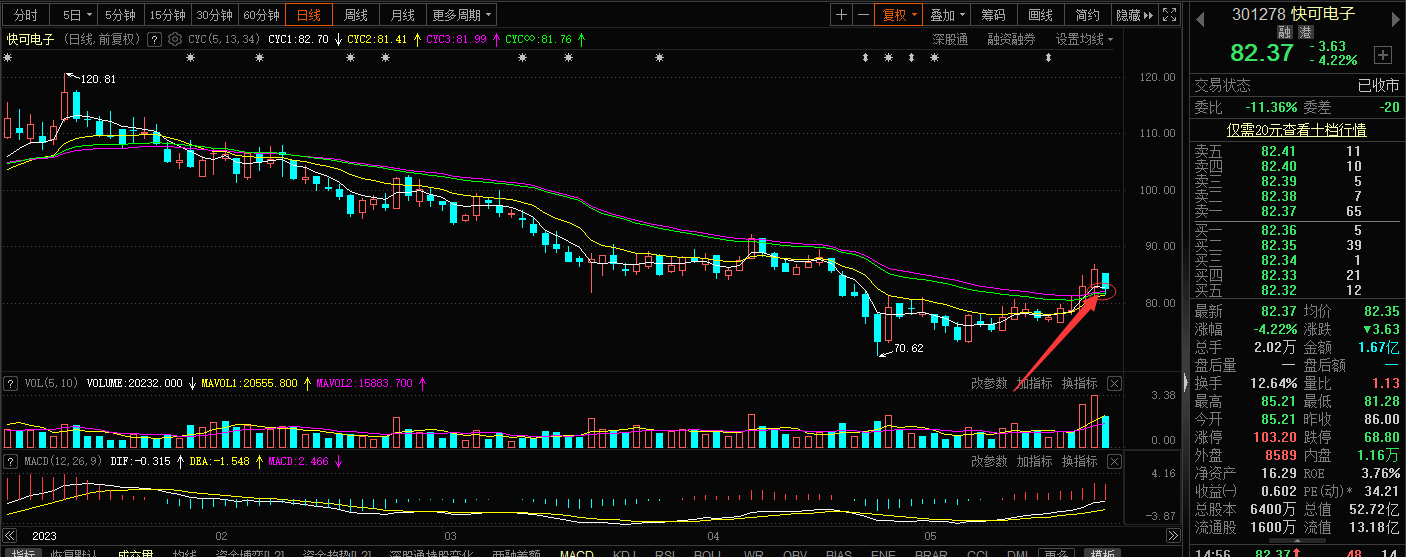Click the zoom out minus button

coord(863,15)
